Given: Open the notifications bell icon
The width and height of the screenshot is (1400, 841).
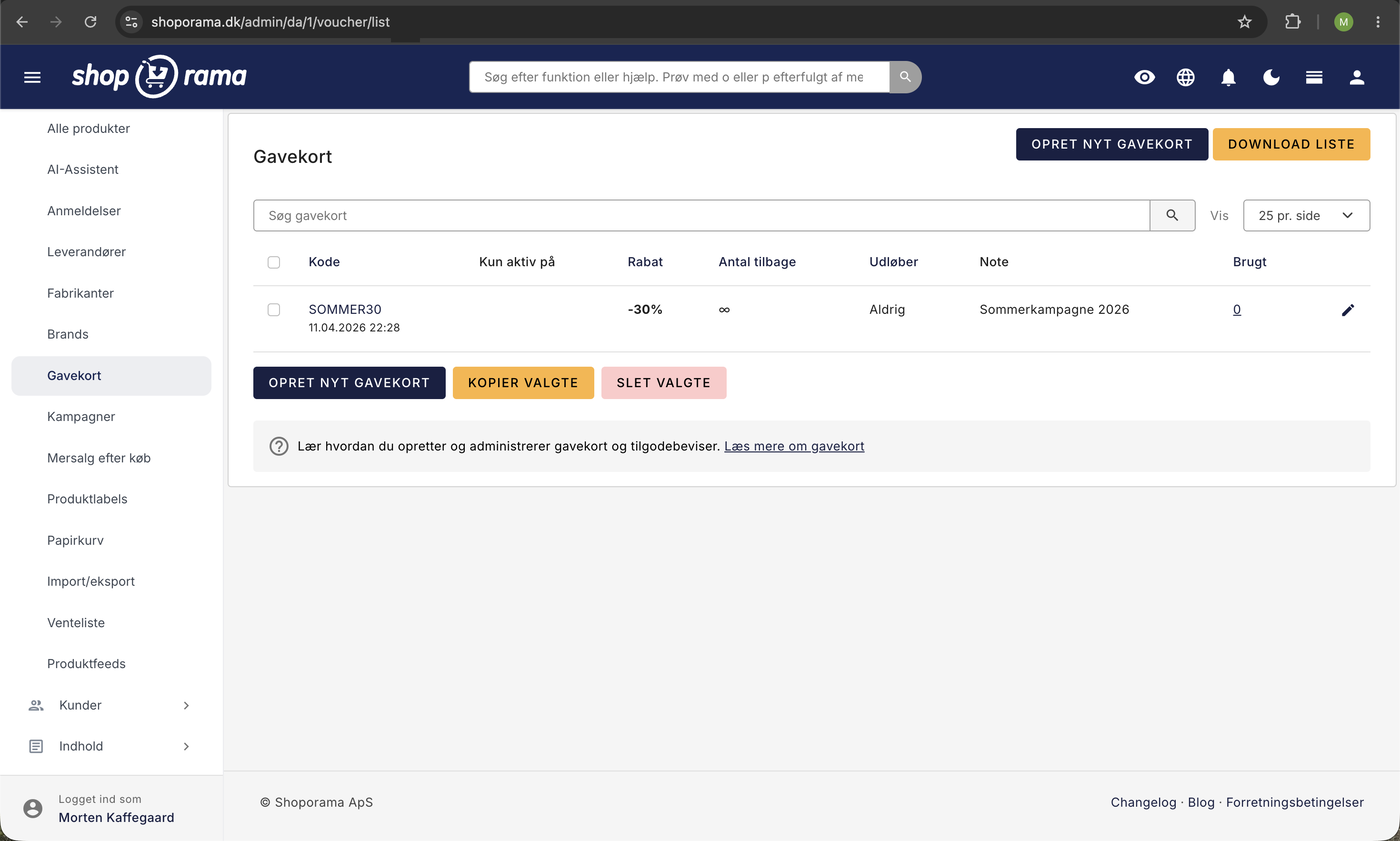Looking at the screenshot, I should coord(1229,77).
